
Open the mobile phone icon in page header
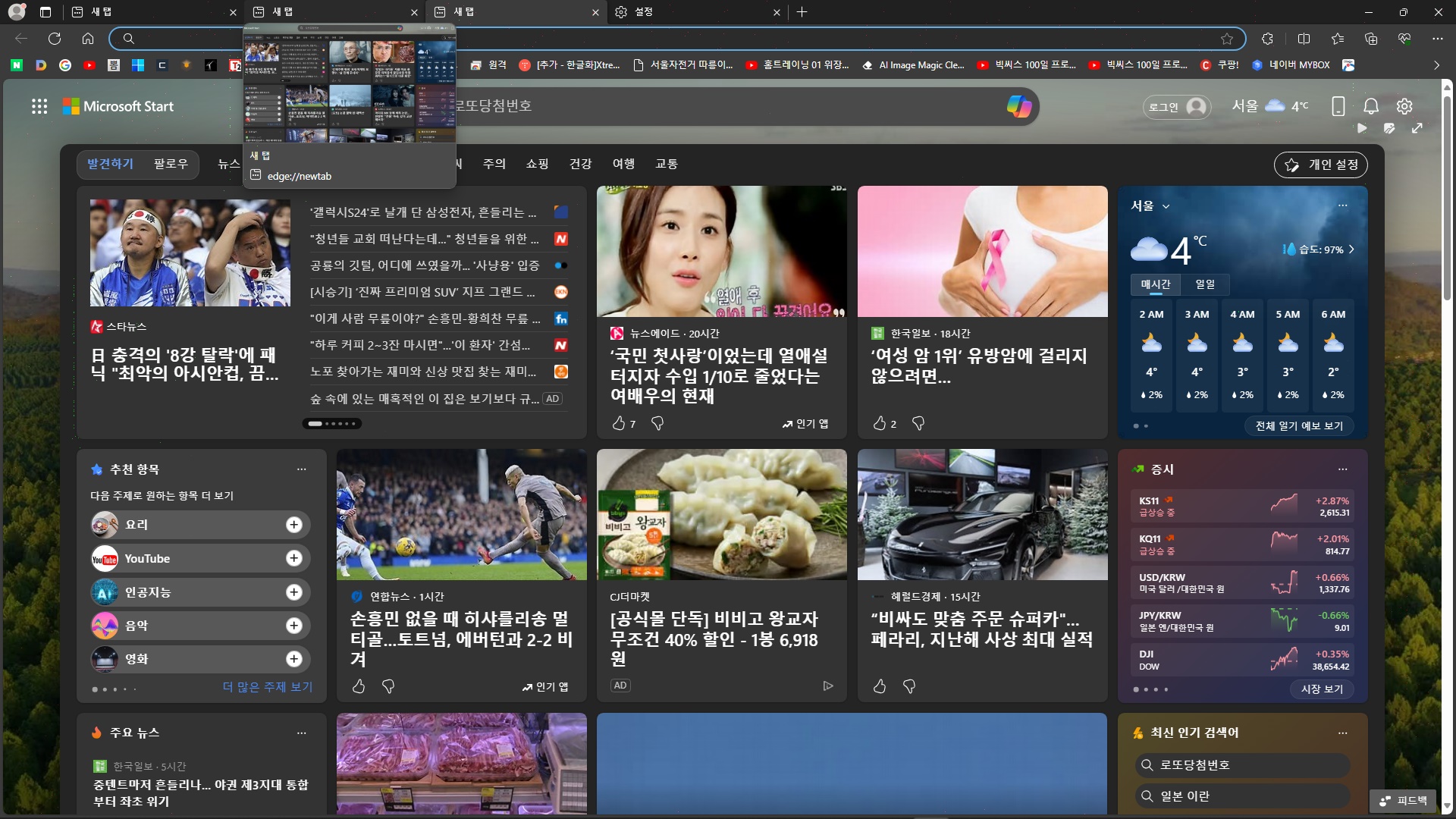point(1338,106)
